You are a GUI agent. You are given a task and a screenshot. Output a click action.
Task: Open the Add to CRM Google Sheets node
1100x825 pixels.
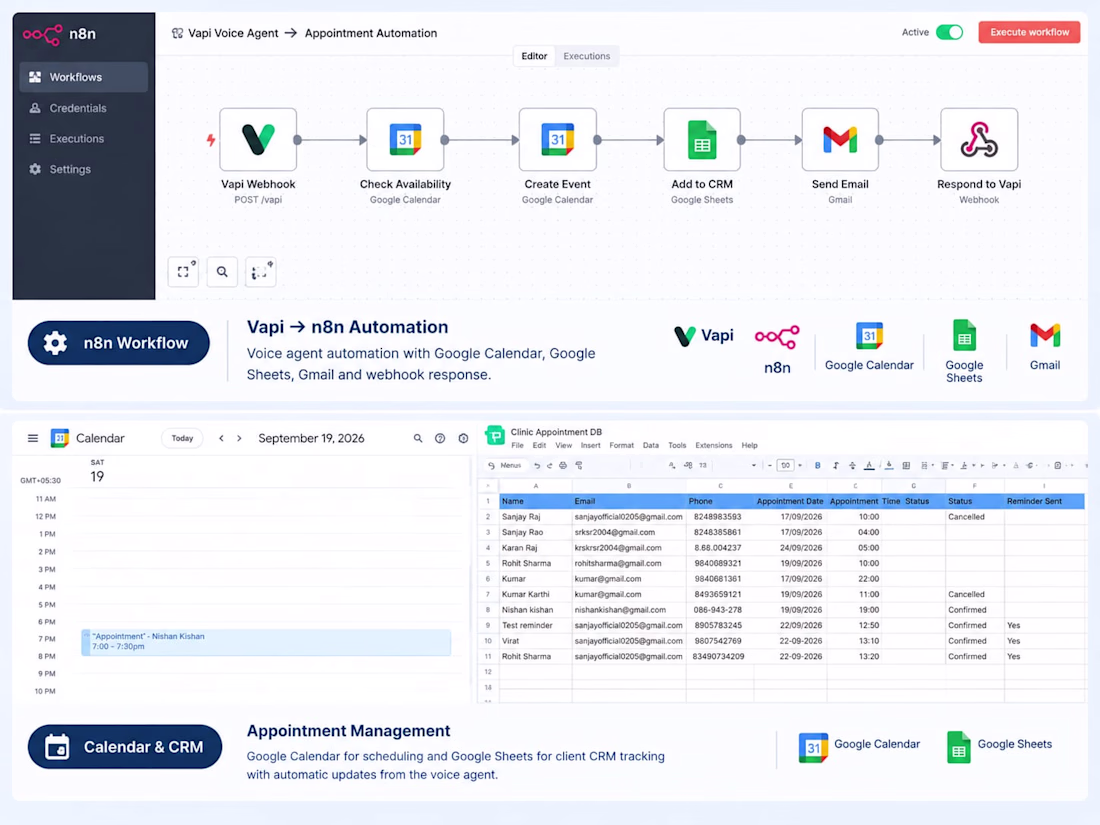pyautogui.click(x=702, y=139)
